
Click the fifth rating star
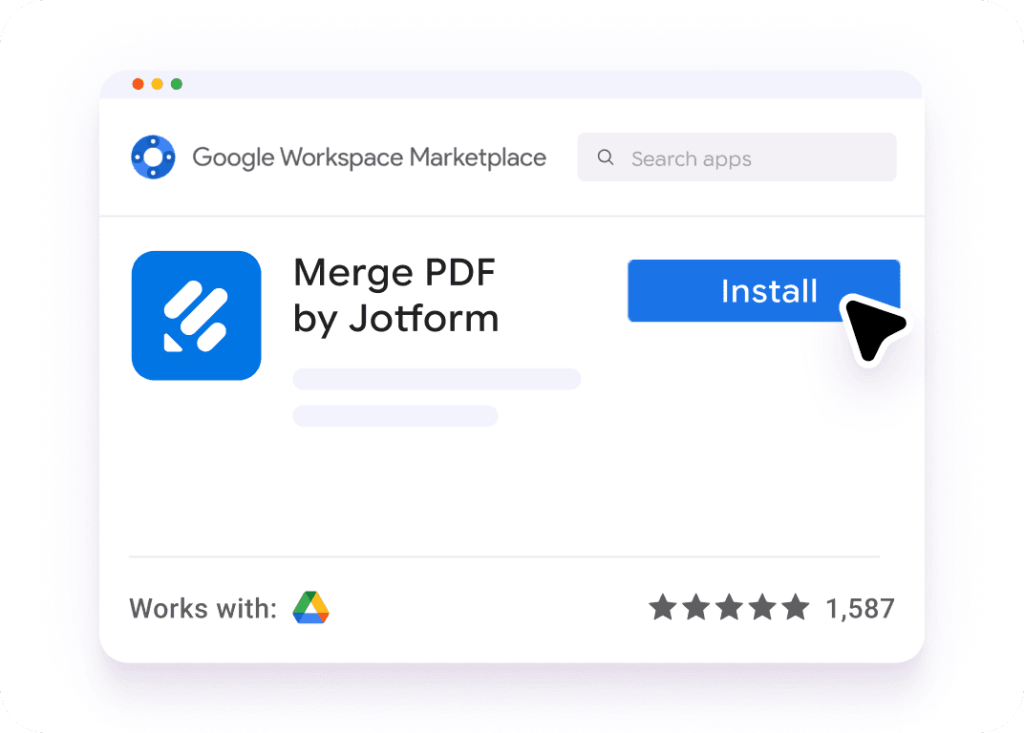pos(794,607)
